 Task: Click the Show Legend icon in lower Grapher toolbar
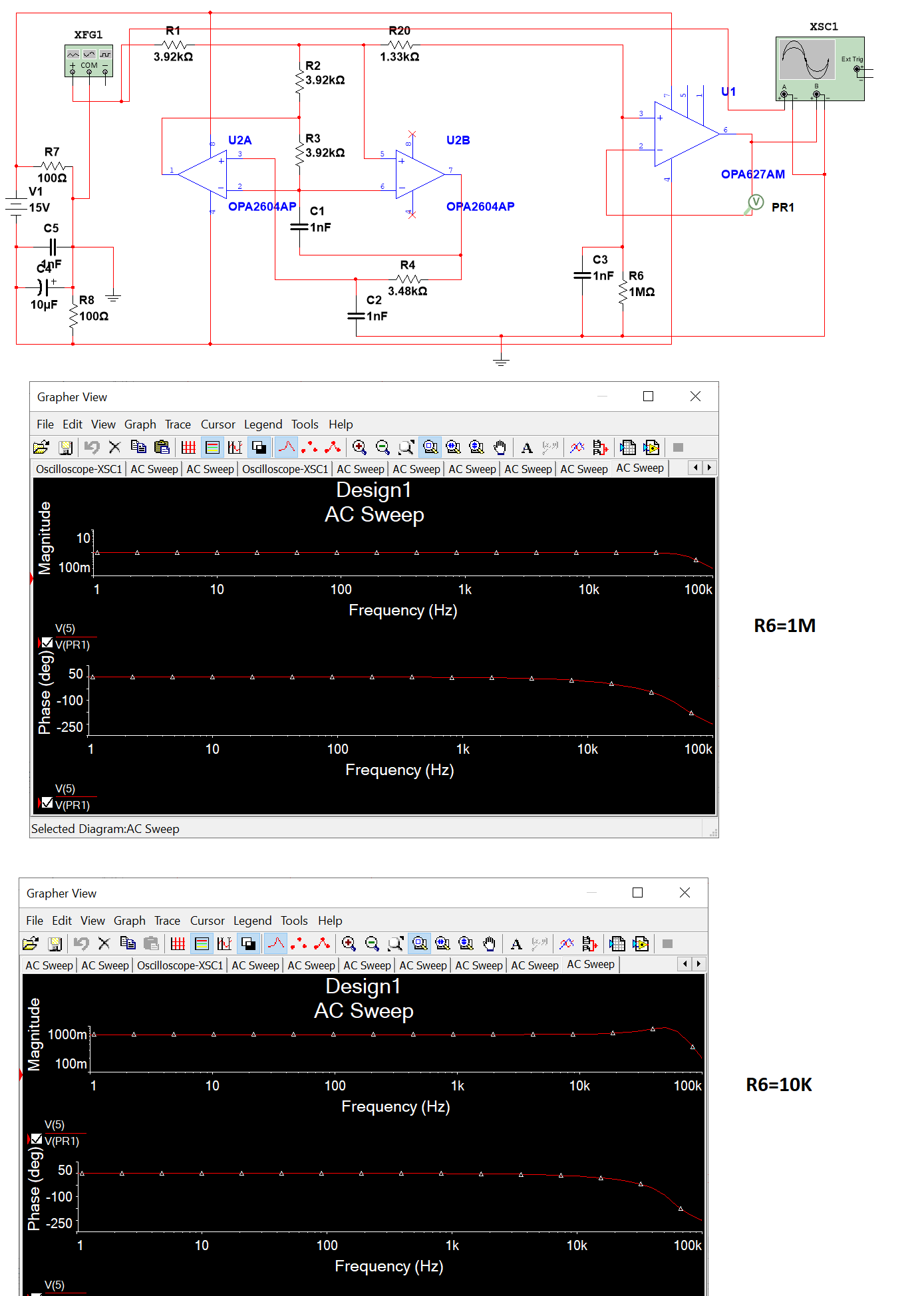pos(202,944)
